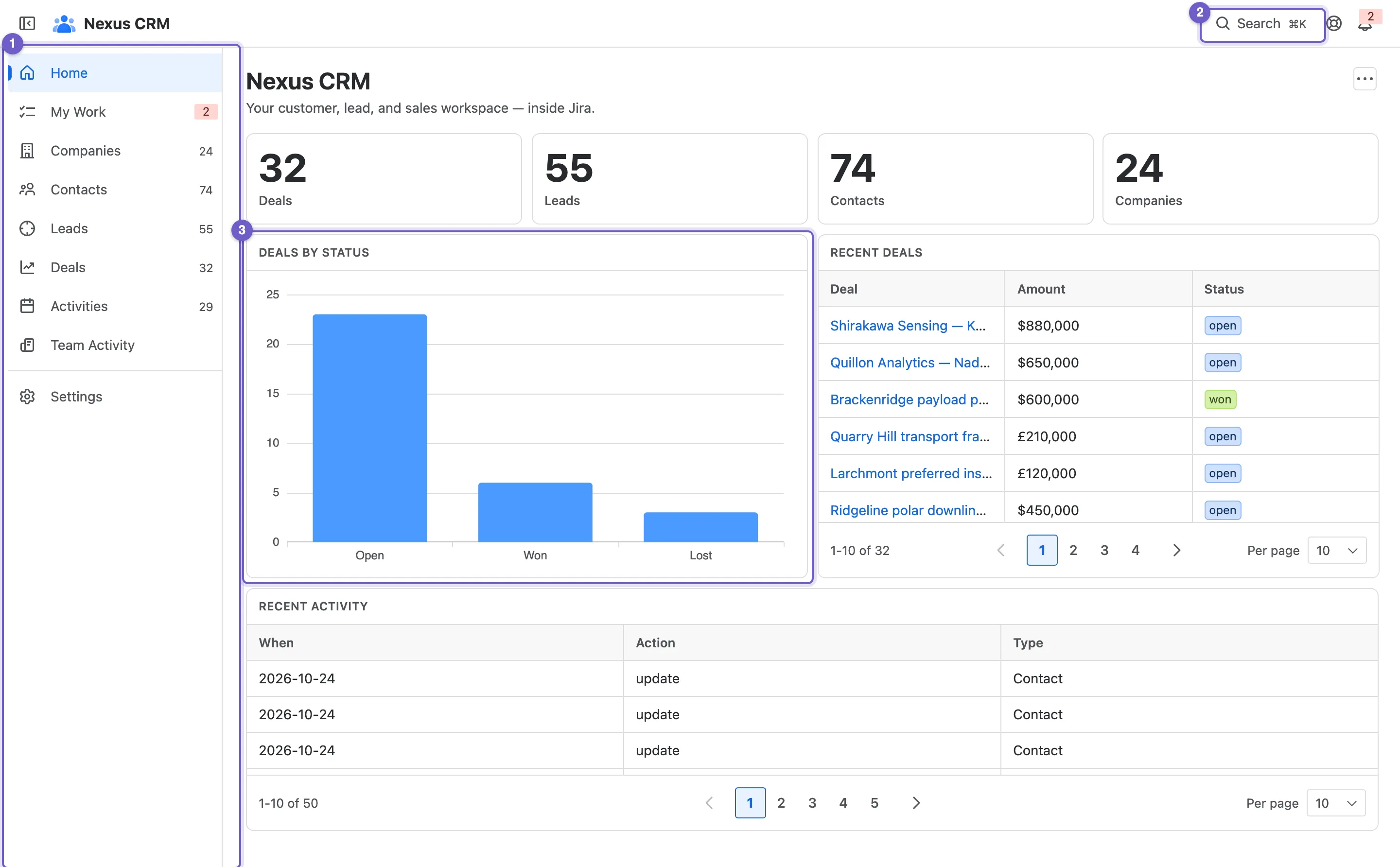Open the Shirakawa Sensing deal link
The height and width of the screenshot is (867, 1400).
(908, 326)
